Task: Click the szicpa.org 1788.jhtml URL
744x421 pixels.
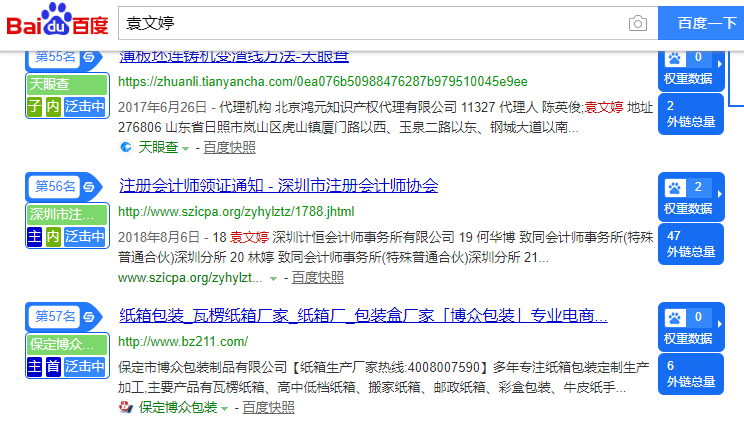Action: tap(236, 212)
